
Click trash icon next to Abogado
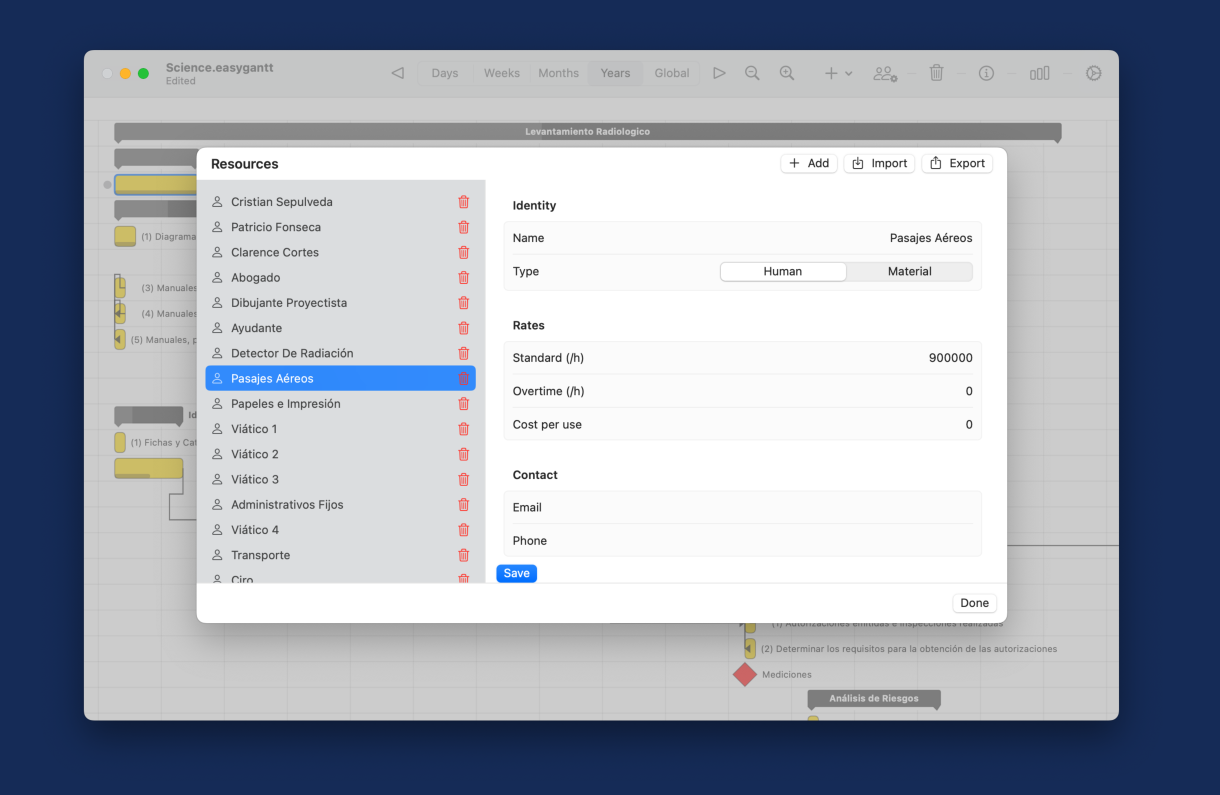[463, 278]
